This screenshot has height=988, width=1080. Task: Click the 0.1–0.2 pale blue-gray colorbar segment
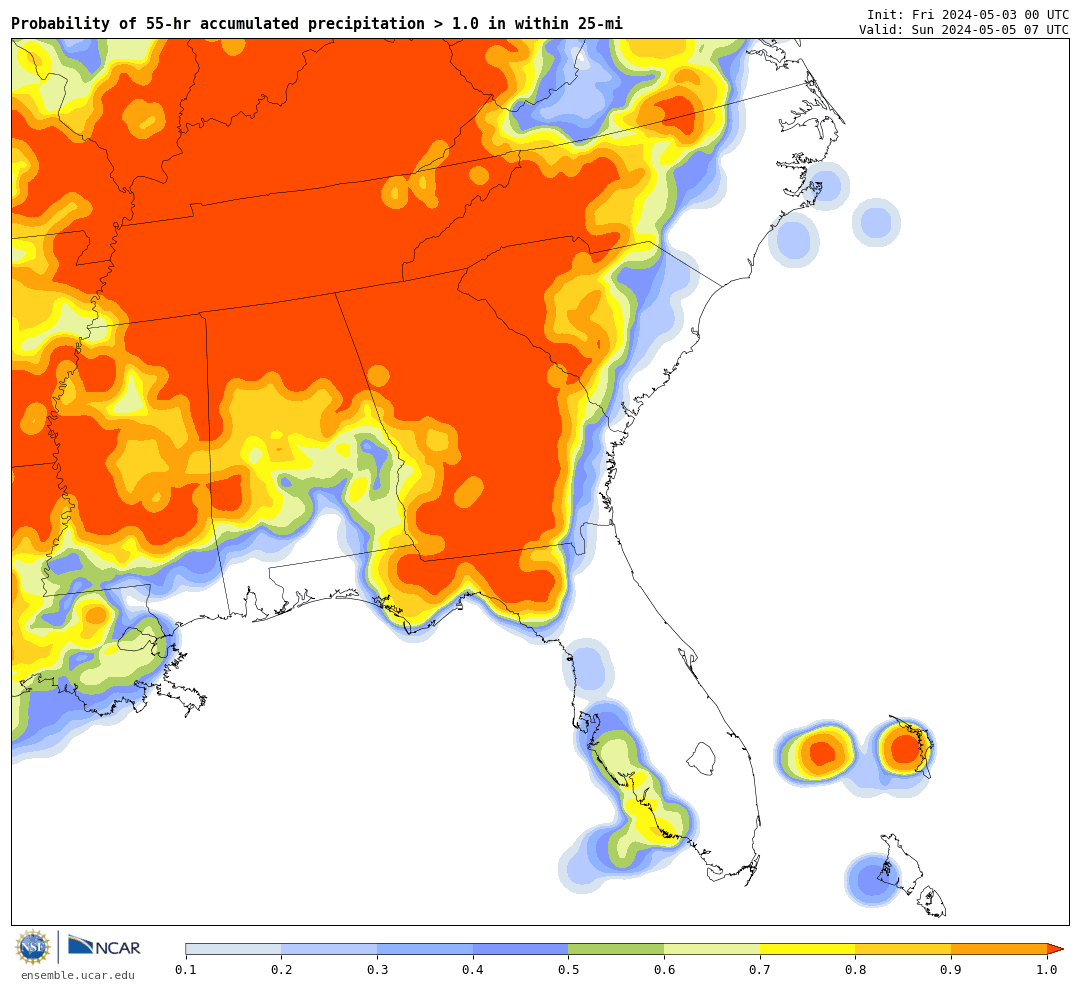[x=233, y=949]
